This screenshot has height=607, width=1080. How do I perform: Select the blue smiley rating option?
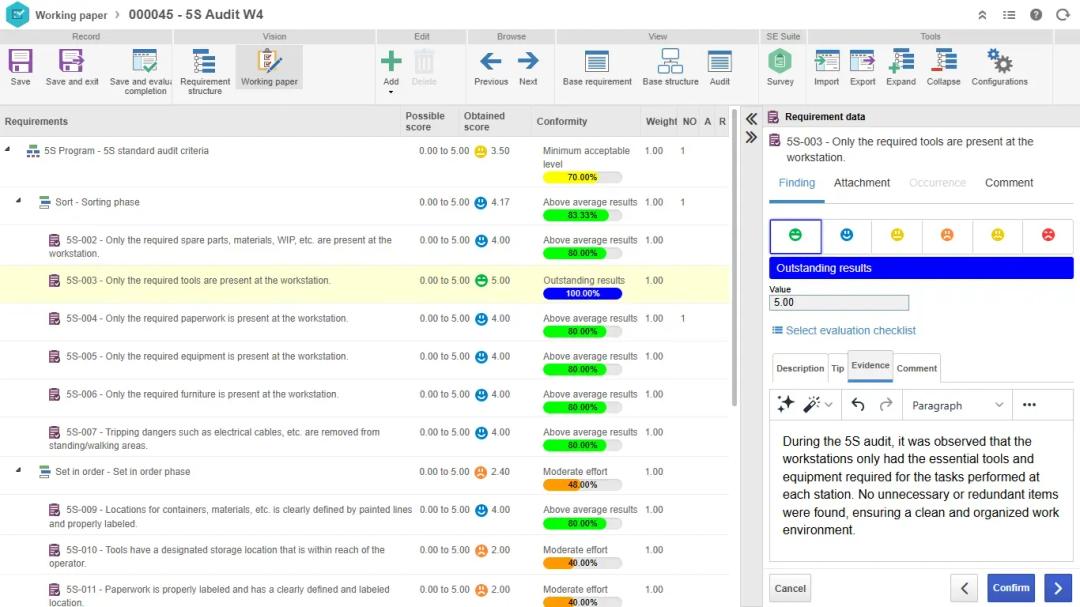(846, 235)
